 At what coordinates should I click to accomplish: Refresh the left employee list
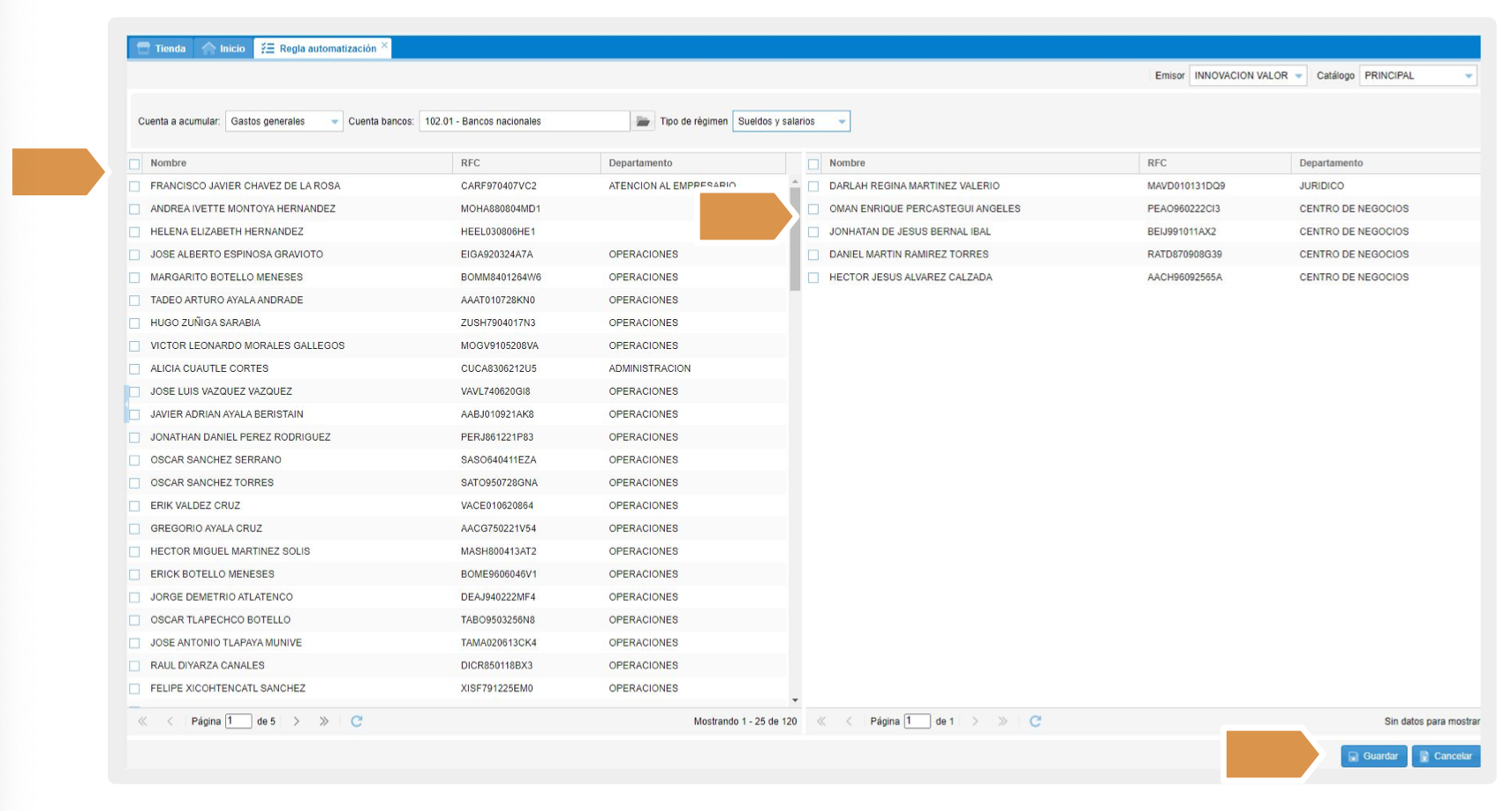click(357, 721)
